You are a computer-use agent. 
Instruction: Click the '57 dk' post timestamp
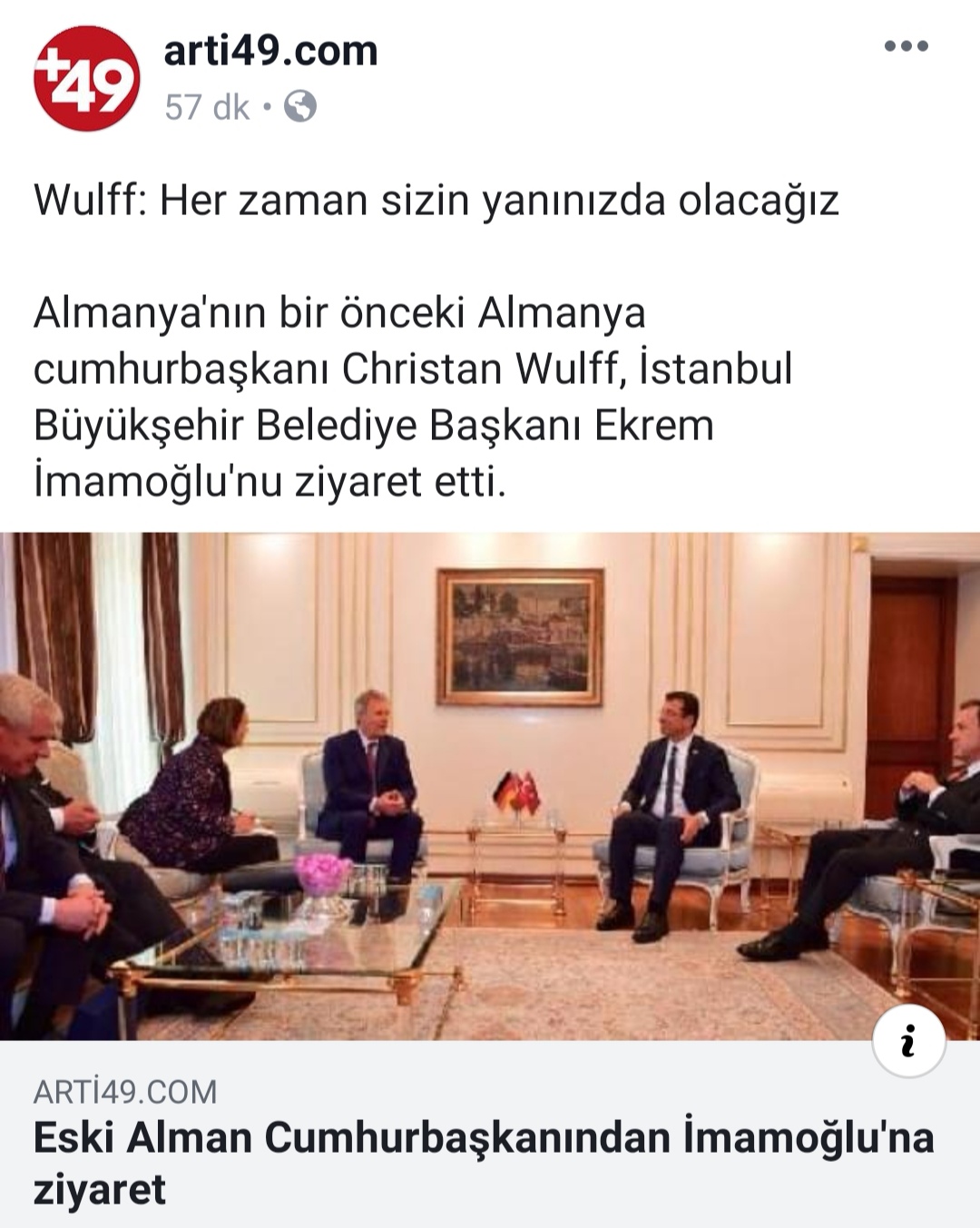point(207,107)
